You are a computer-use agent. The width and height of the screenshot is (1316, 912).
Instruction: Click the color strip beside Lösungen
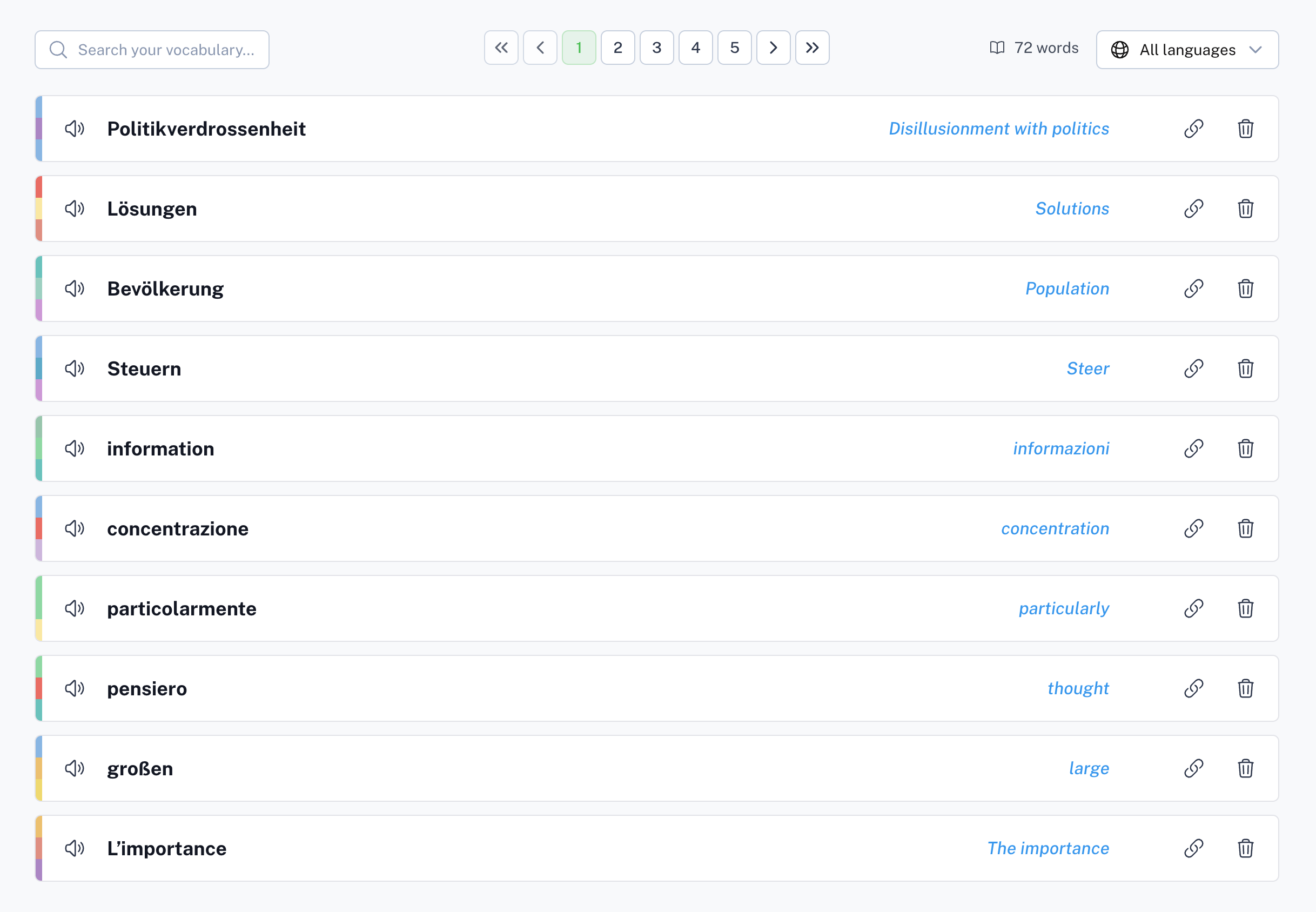(x=39, y=209)
